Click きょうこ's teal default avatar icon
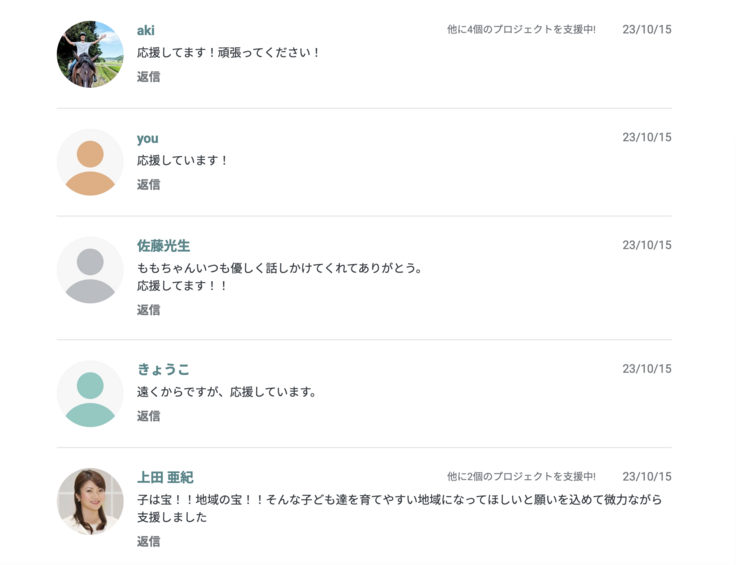Image resolution: width=736 pixels, height=565 pixels. (x=90, y=393)
